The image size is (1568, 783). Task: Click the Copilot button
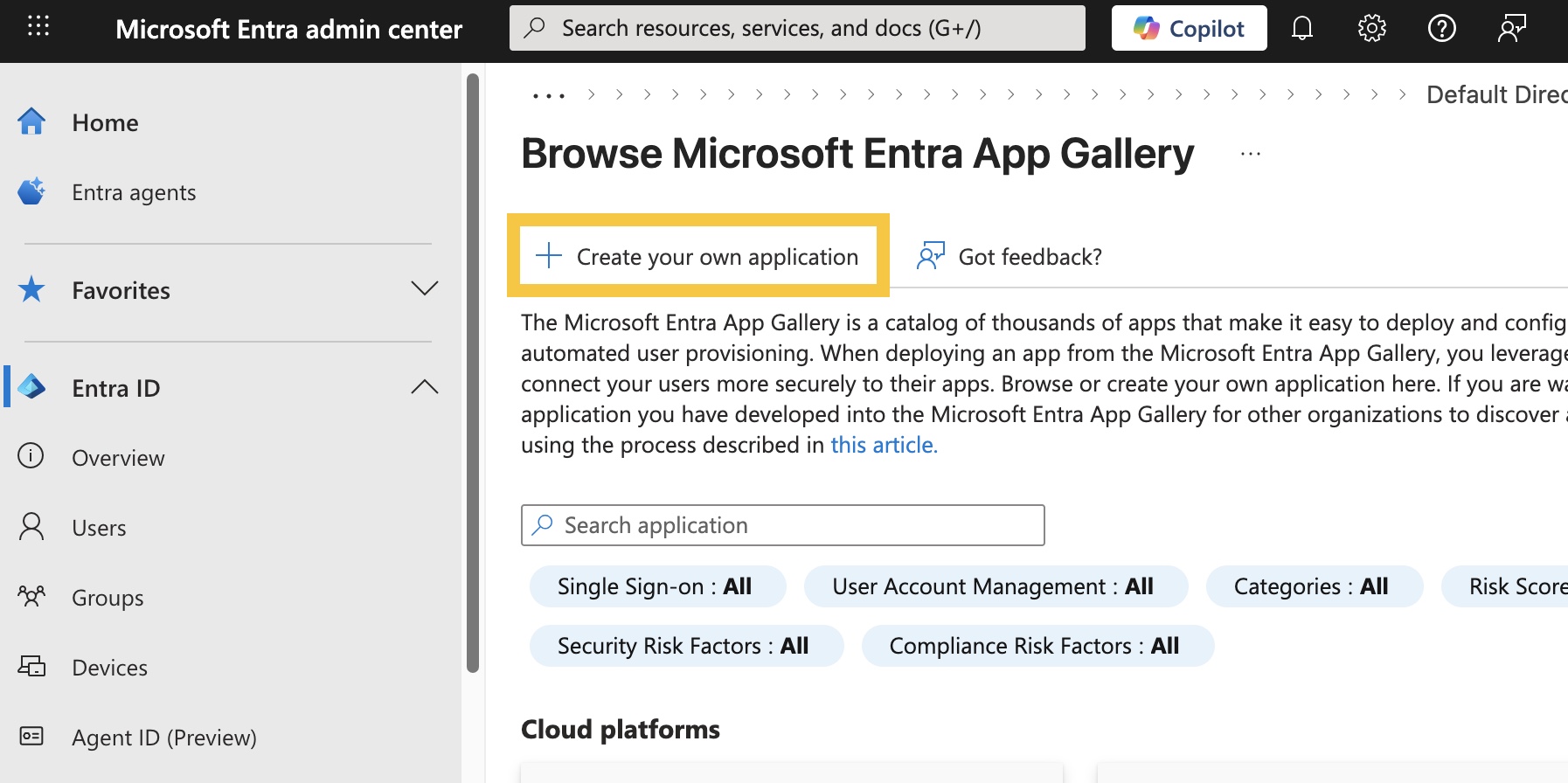[1189, 29]
